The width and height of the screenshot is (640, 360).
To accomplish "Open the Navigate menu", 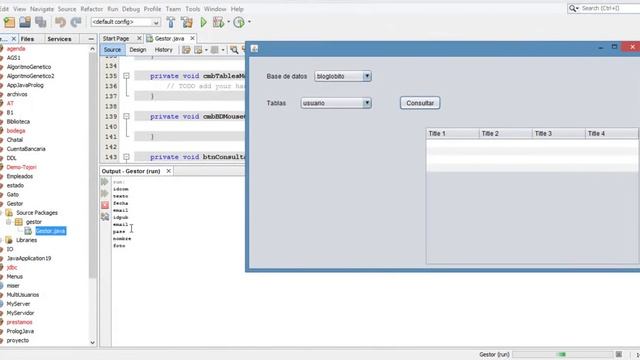I will [x=42, y=9].
